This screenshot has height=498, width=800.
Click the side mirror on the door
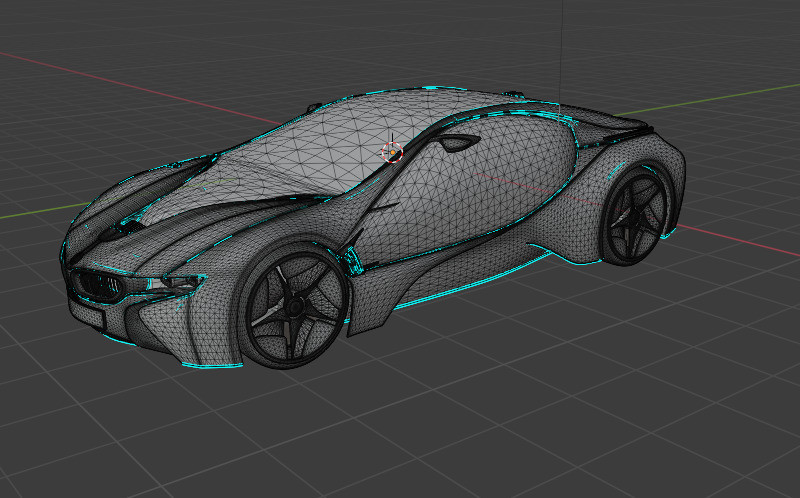(458, 142)
